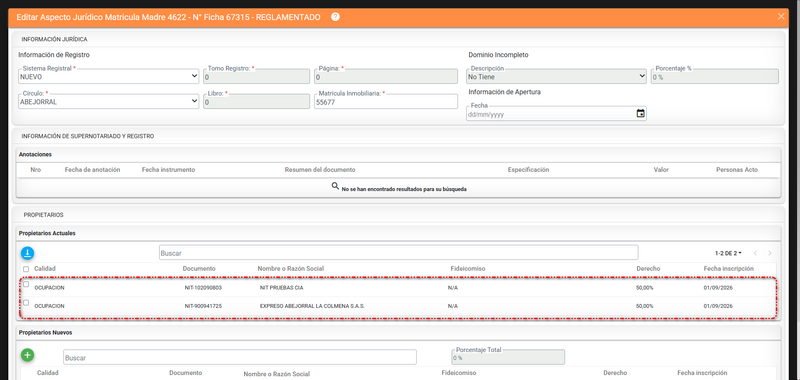Image resolution: width=800 pixels, height=380 pixels.
Task: Click Fecha inscripción header in Propietarios Nuevos
Action: tap(702, 373)
